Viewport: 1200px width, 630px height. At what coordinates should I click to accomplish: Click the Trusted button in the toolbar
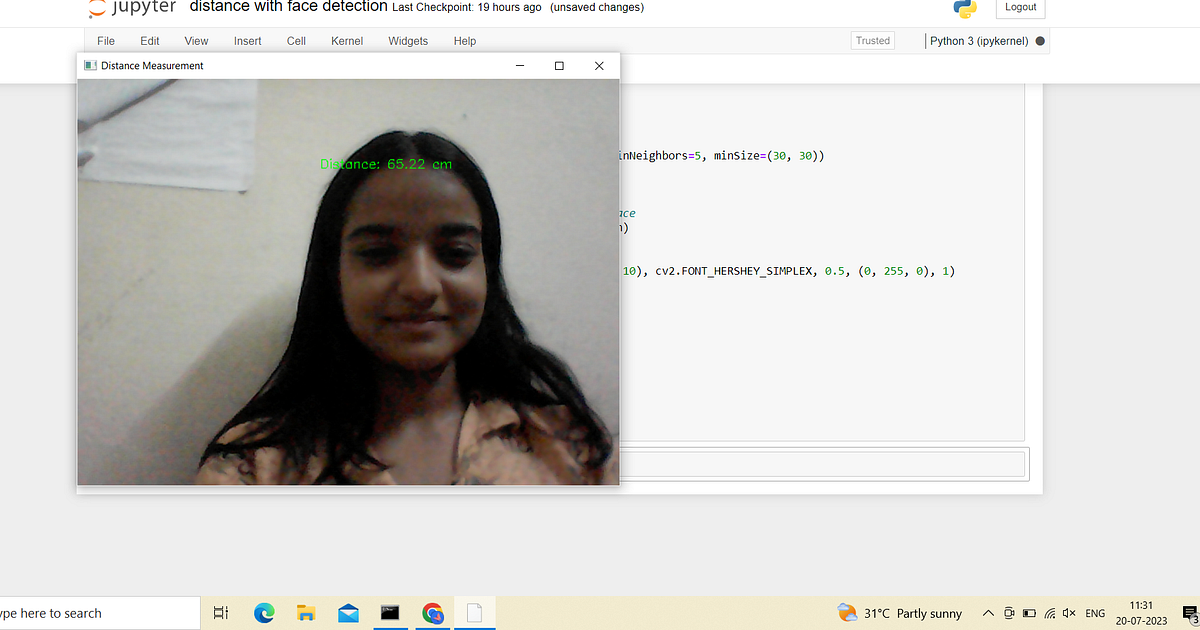coord(872,40)
